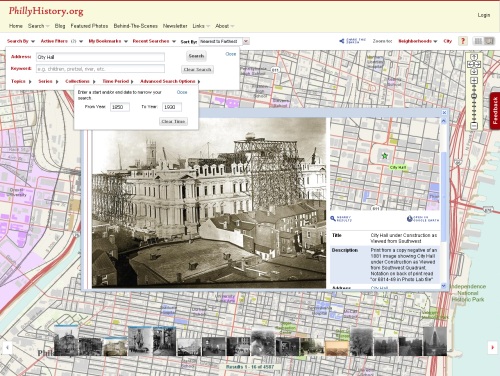500x376 pixels.
Task: Click the zoom out minus button
Action: 474,126
